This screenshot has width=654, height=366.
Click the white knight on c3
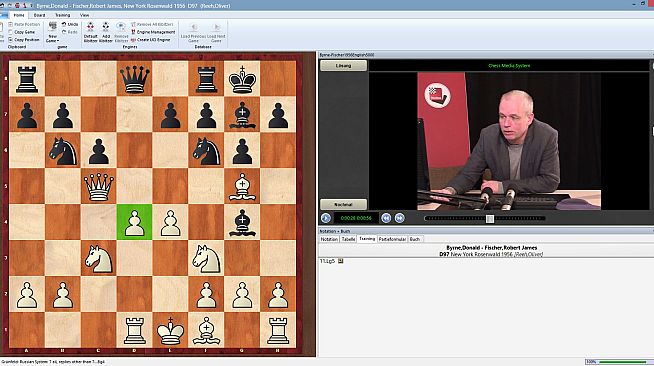[99, 258]
